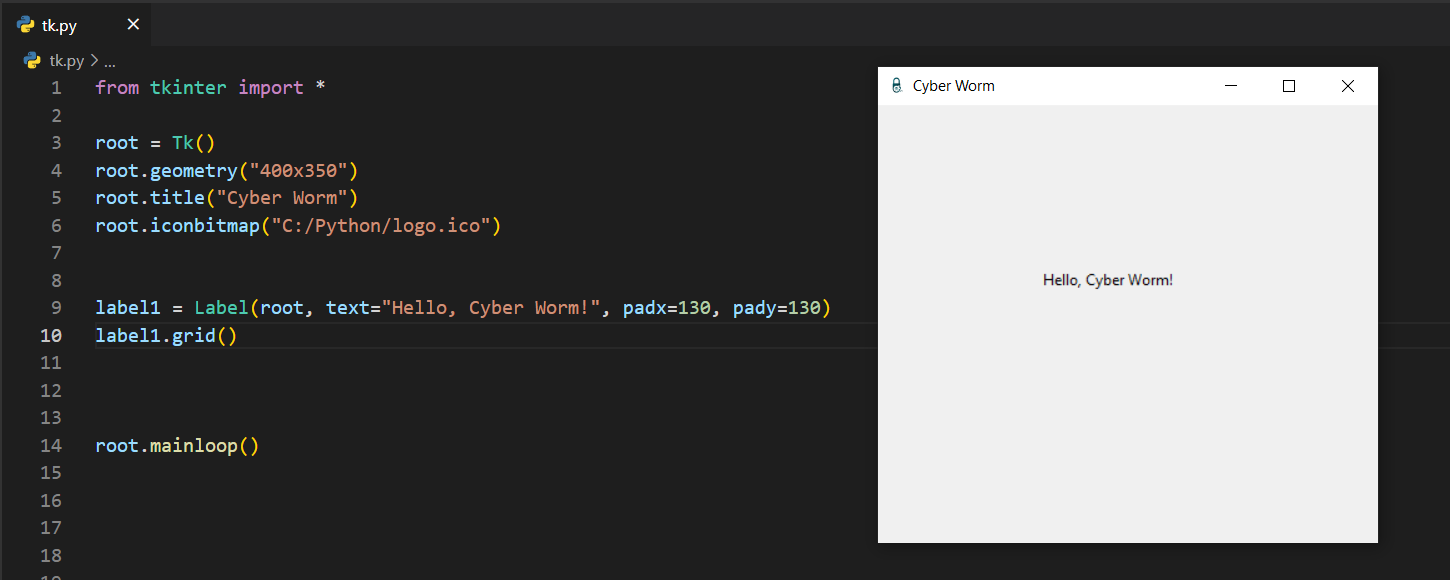Click the Cyber Worm title bar text
Viewport: 1450px width, 580px height.
point(953,86)
